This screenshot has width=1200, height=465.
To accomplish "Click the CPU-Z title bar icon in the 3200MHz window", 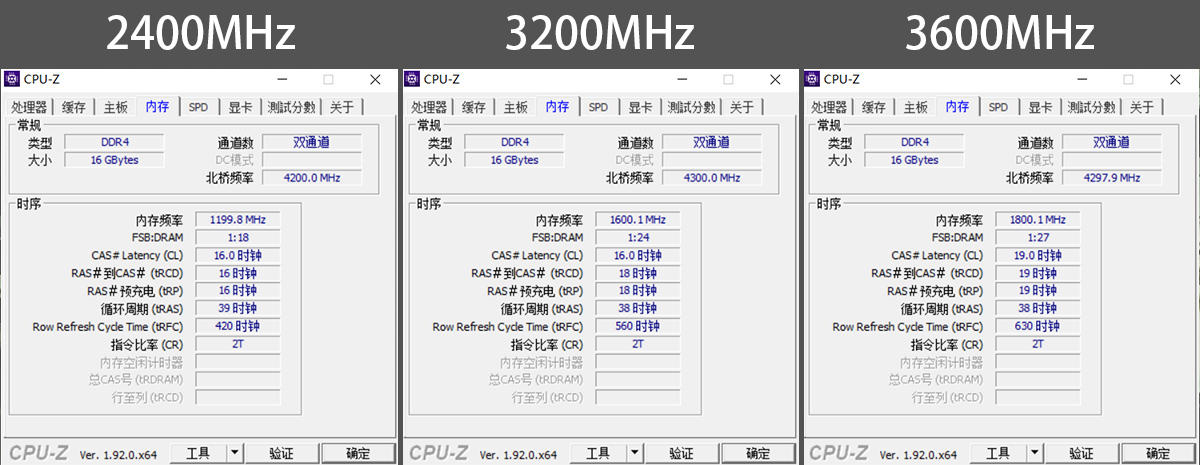I will coord(412,79).
